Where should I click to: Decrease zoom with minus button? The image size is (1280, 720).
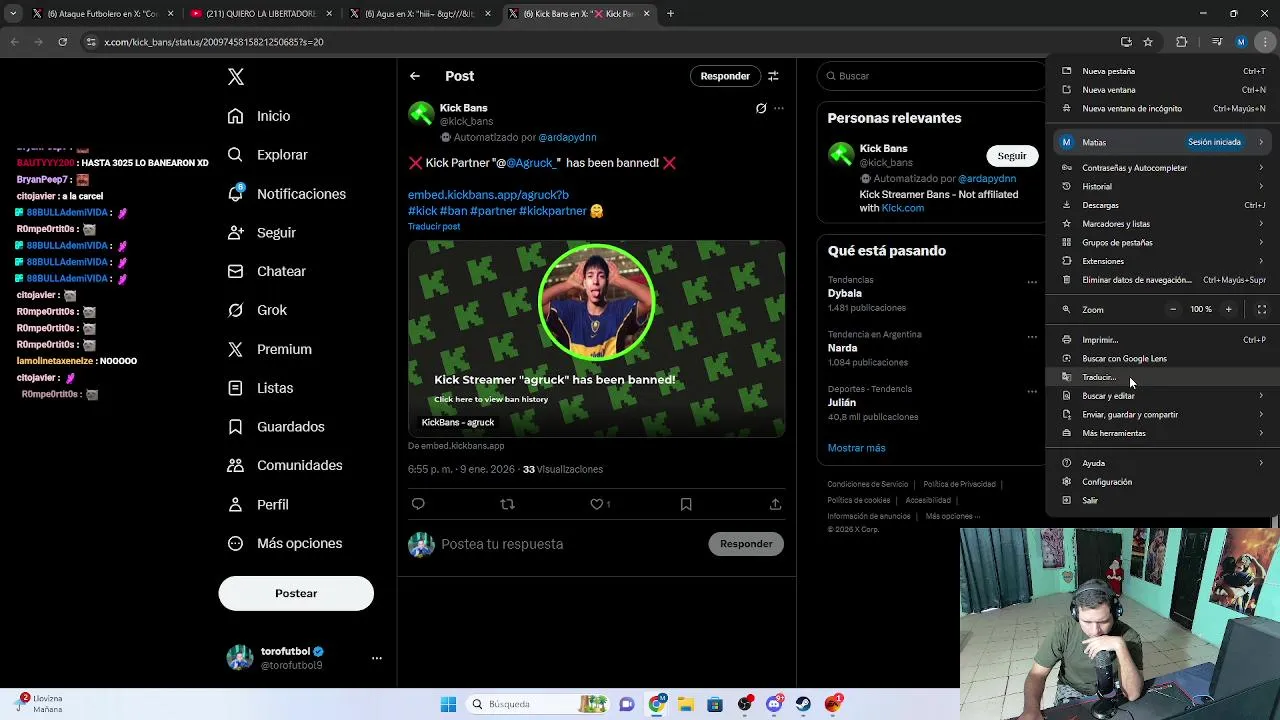[1173, 310]
